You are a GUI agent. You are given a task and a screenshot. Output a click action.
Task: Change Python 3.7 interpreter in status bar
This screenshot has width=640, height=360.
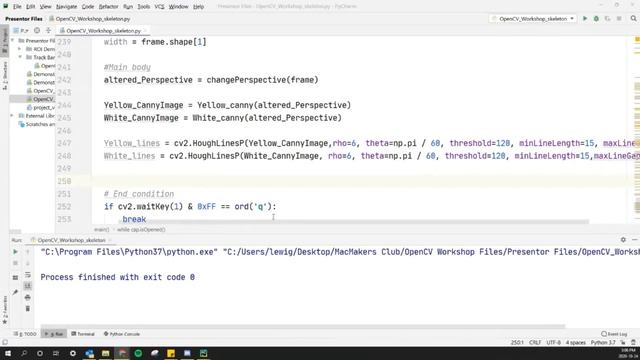click(603, 342)
